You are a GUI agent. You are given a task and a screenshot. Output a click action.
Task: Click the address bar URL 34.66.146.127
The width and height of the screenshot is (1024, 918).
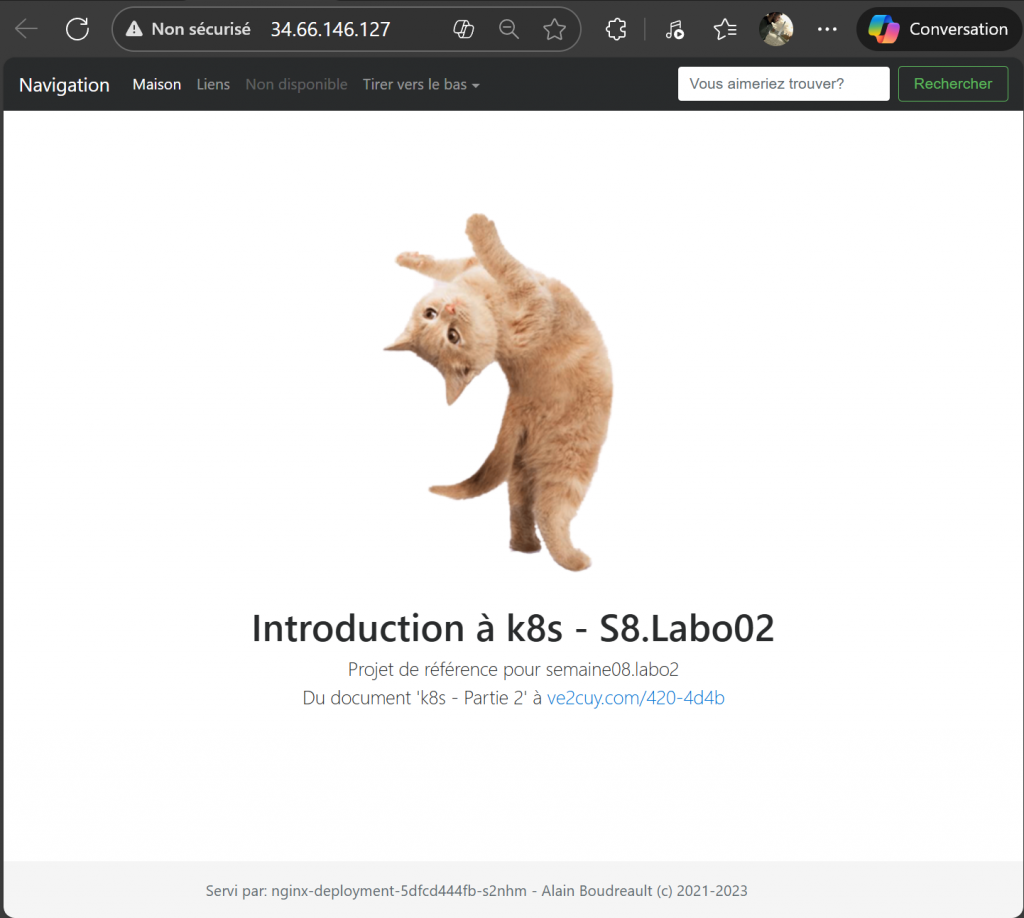[x=330, y=29]
